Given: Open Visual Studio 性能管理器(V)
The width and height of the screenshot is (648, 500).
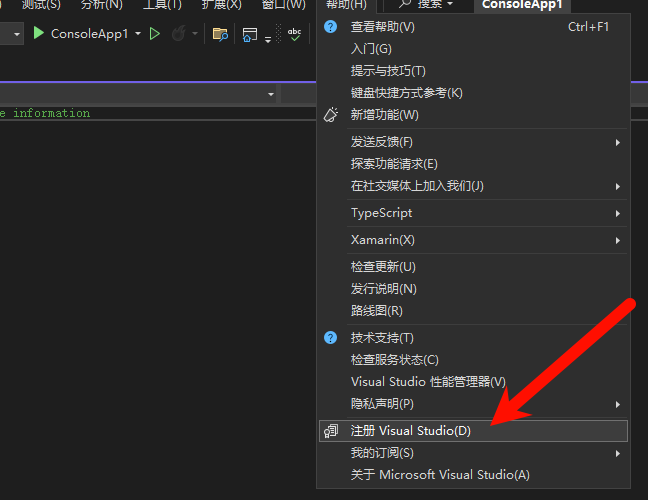Looking at the screenshot, I should point(473,381).
